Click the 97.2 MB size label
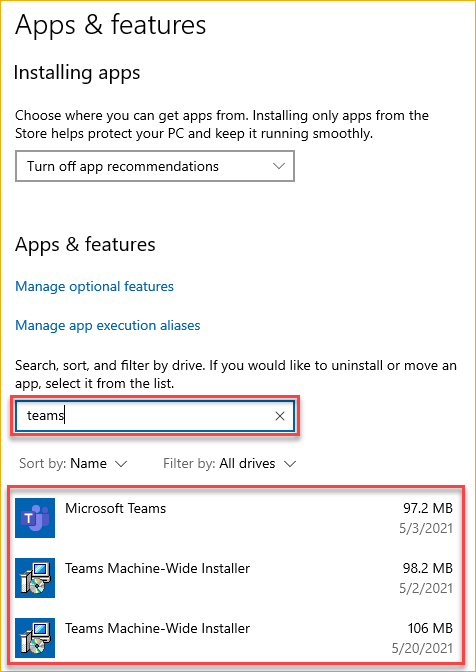The image size is (476, 672). 428,508
